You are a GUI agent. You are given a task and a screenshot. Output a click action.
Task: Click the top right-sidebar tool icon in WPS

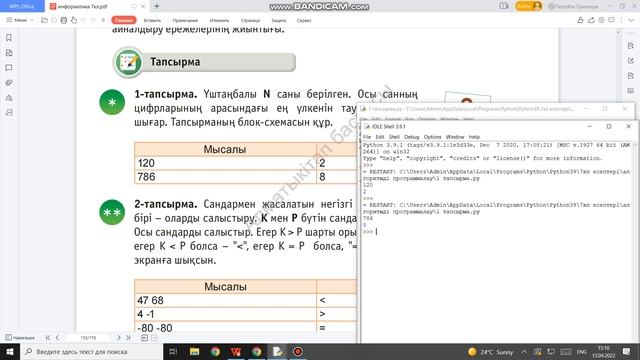631,46
